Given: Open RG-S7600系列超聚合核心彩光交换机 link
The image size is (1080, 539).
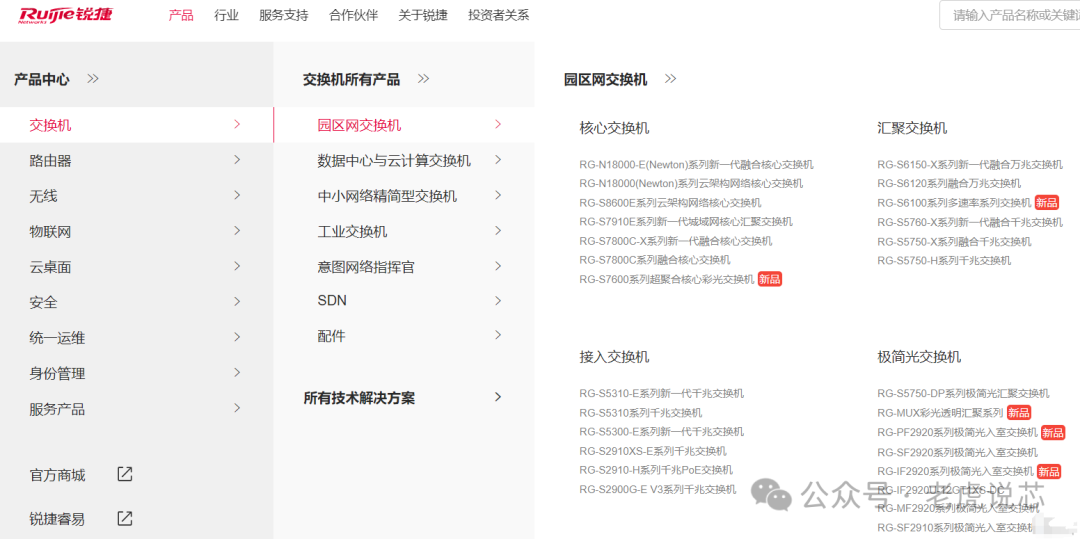Looking at the screenshot, I should [x=667, y=279].
